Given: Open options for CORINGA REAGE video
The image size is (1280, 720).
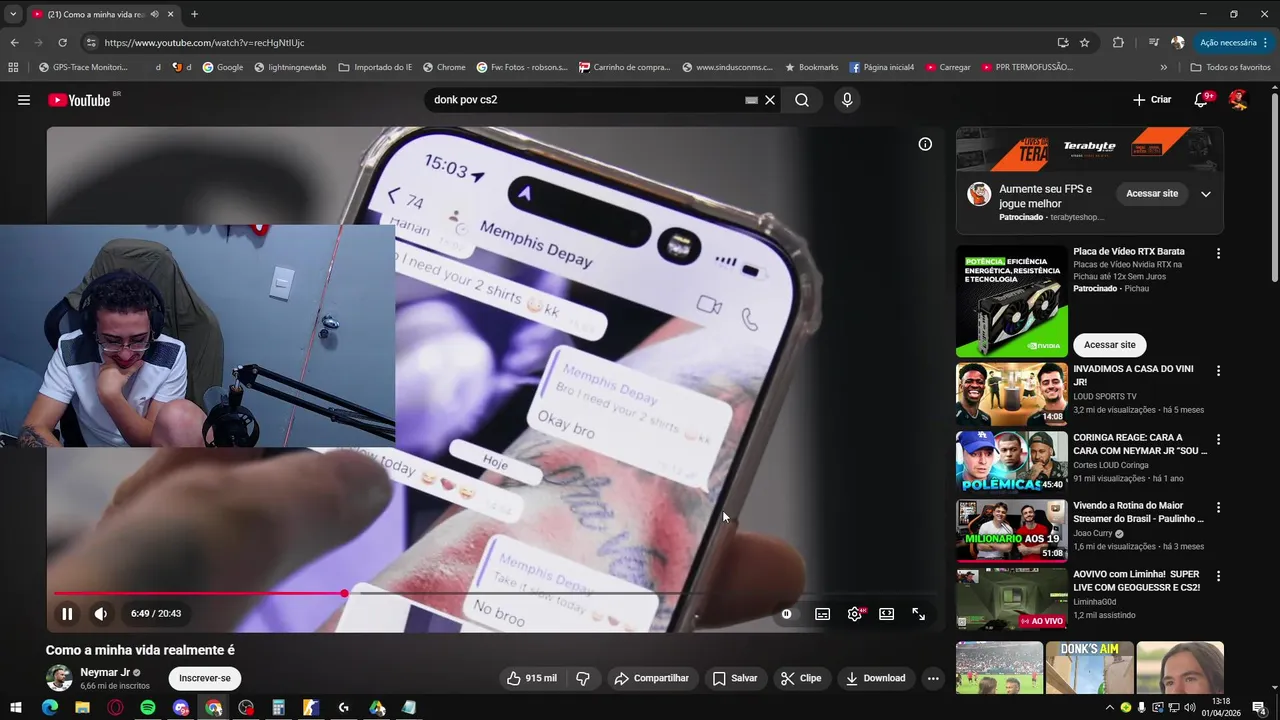Looking at the screenshot, I should coord(1218,440).
